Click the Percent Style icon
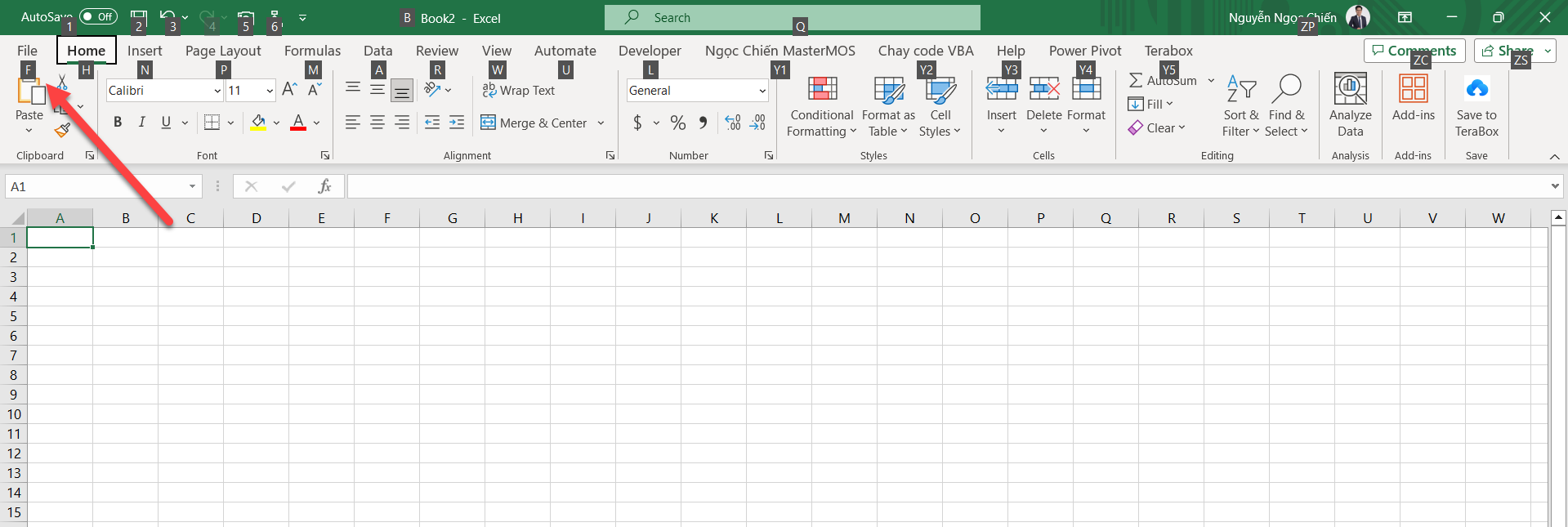1568x527 pixels. tap(678, 123)
